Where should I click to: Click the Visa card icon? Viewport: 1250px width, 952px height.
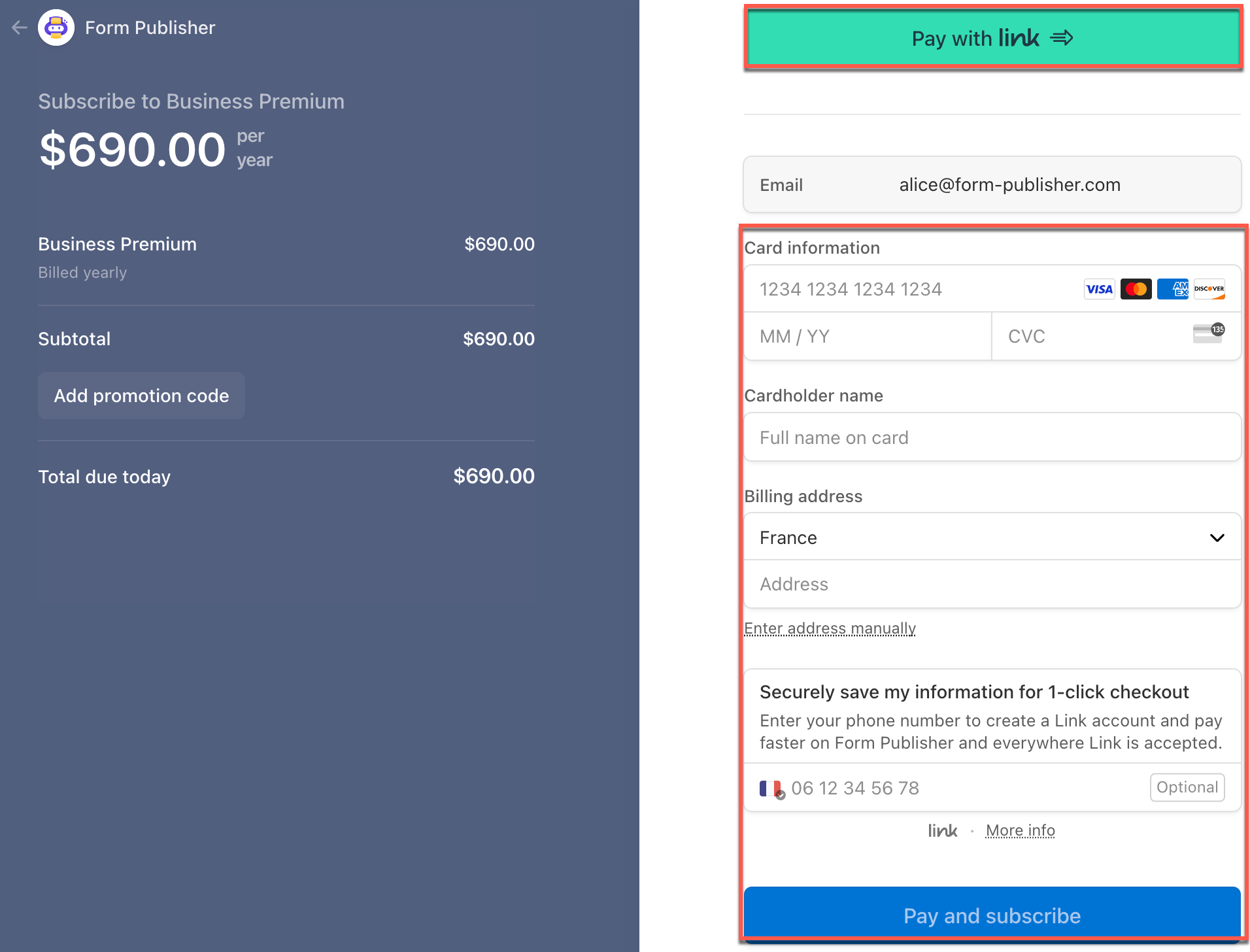click(1099, 289)
